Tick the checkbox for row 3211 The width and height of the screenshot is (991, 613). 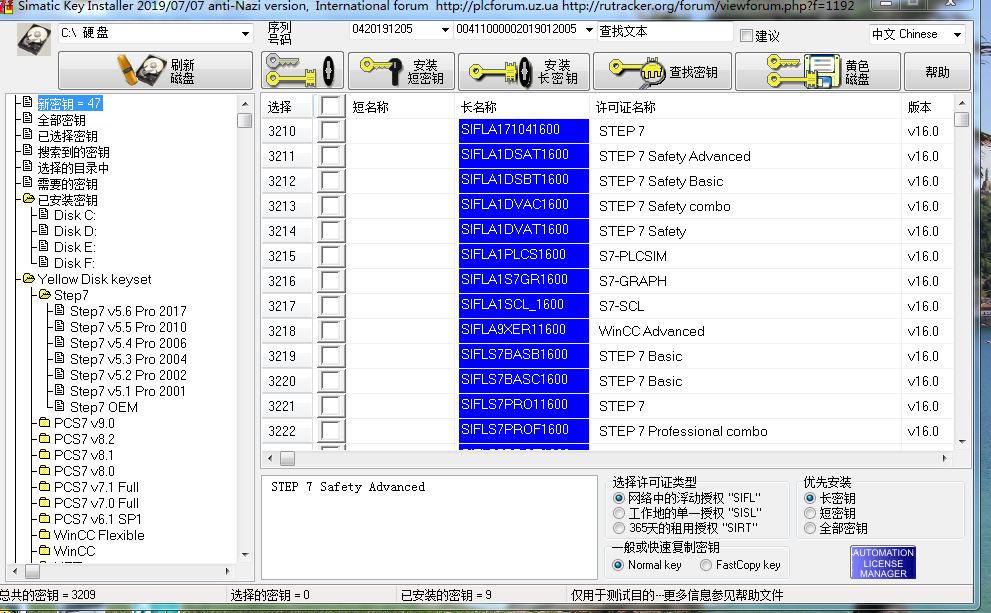click(331, 156)
